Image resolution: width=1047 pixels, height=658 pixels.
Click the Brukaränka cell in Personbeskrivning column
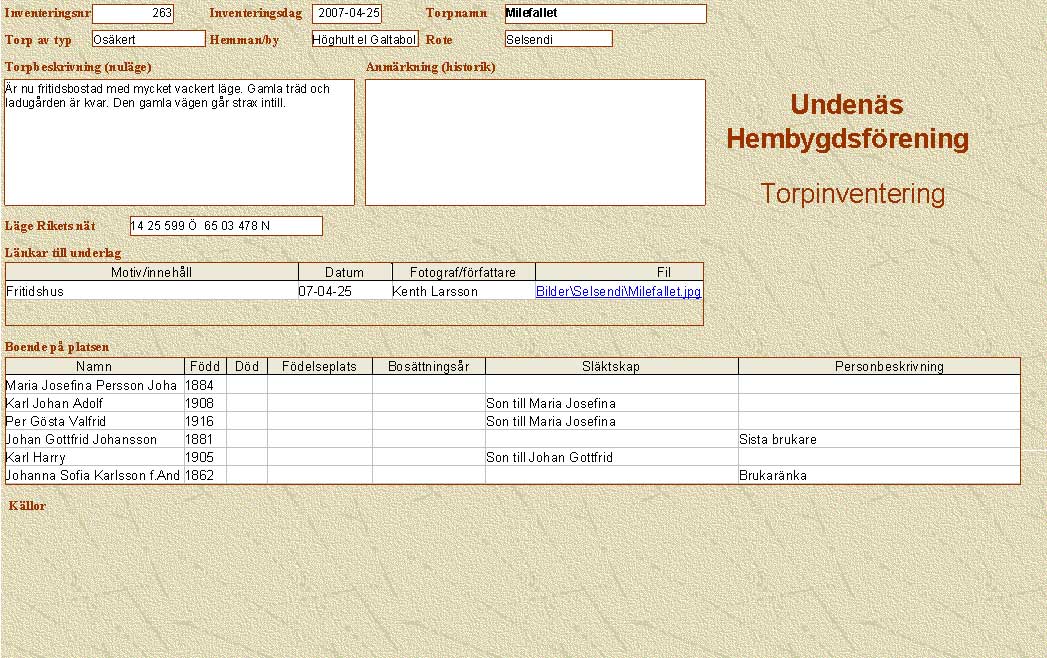click(878, 475)
